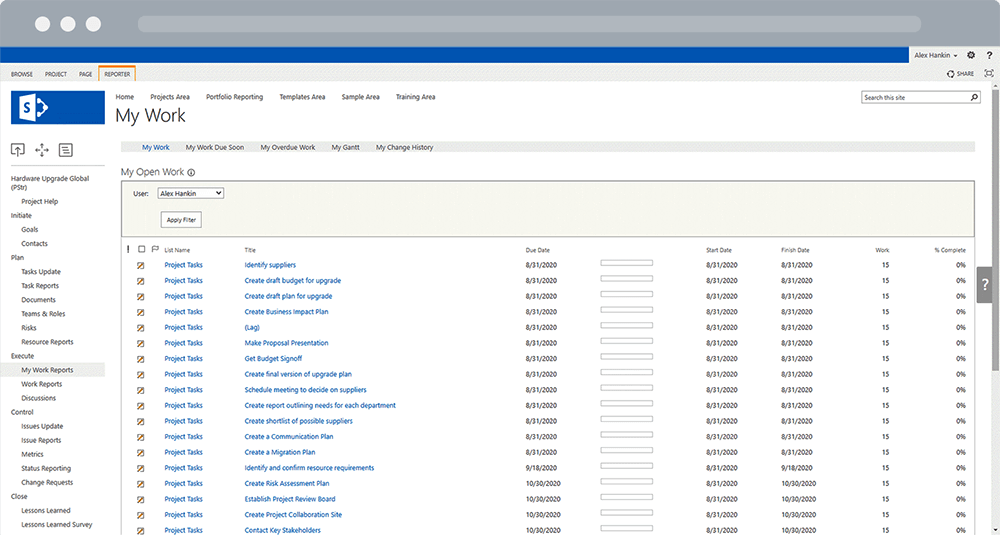The width and height of the screenshot is (1000, 535).
Task: Toggle the select-all checkbox in list header
Action: [x=142, y=250]
